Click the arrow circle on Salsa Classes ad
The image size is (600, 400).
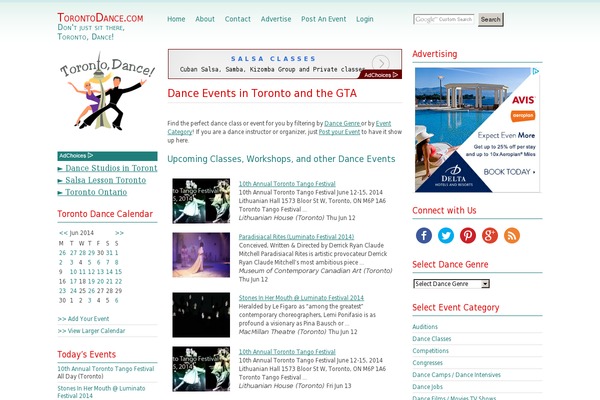point(381,63)
